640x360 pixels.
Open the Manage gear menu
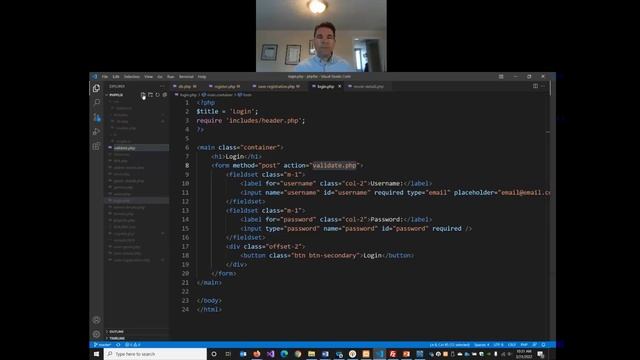coord(96,334)
